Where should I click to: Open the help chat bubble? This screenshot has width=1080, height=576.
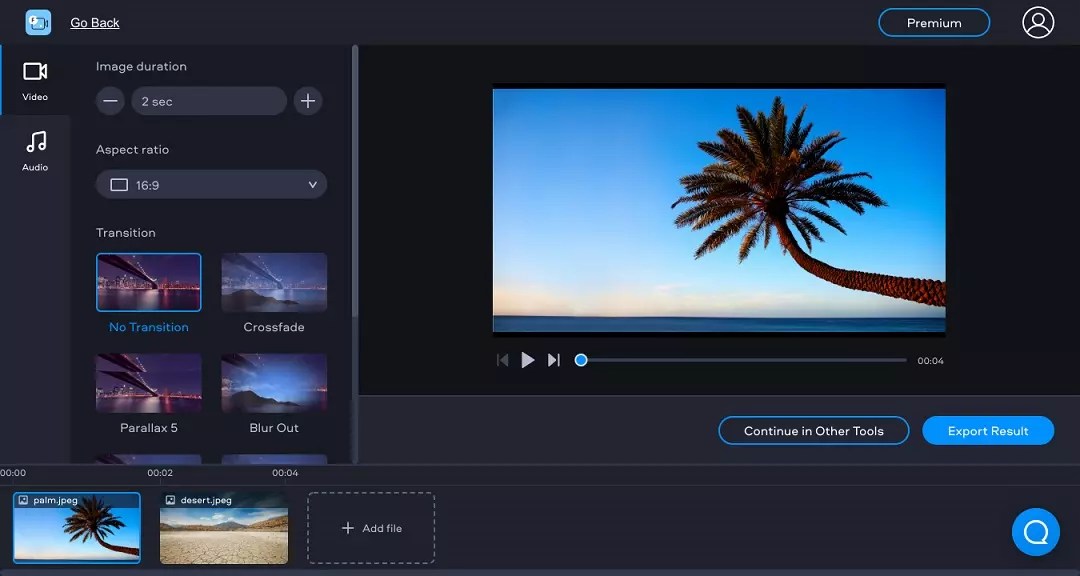click(1035, 531)
